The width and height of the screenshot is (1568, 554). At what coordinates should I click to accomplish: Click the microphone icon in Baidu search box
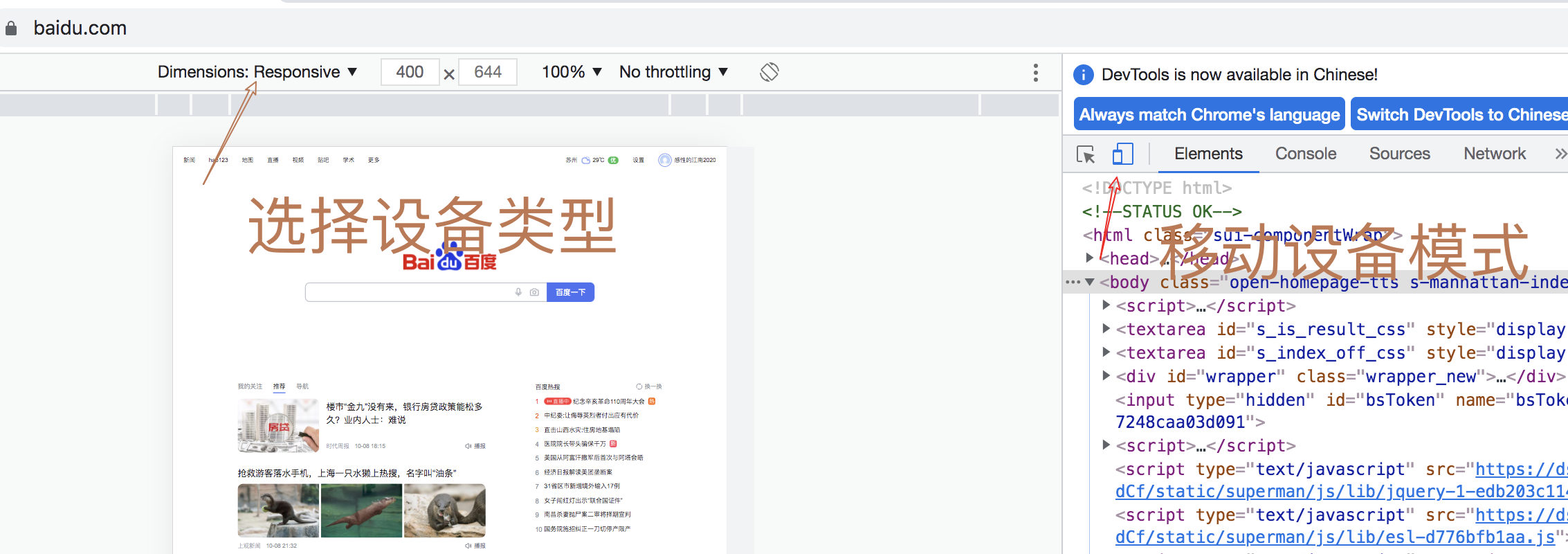518,292
